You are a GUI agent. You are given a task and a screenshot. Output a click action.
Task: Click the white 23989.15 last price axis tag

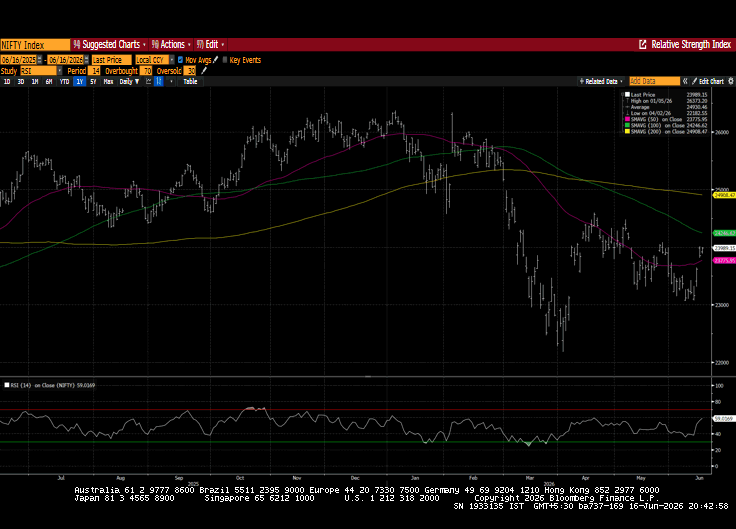724,248
